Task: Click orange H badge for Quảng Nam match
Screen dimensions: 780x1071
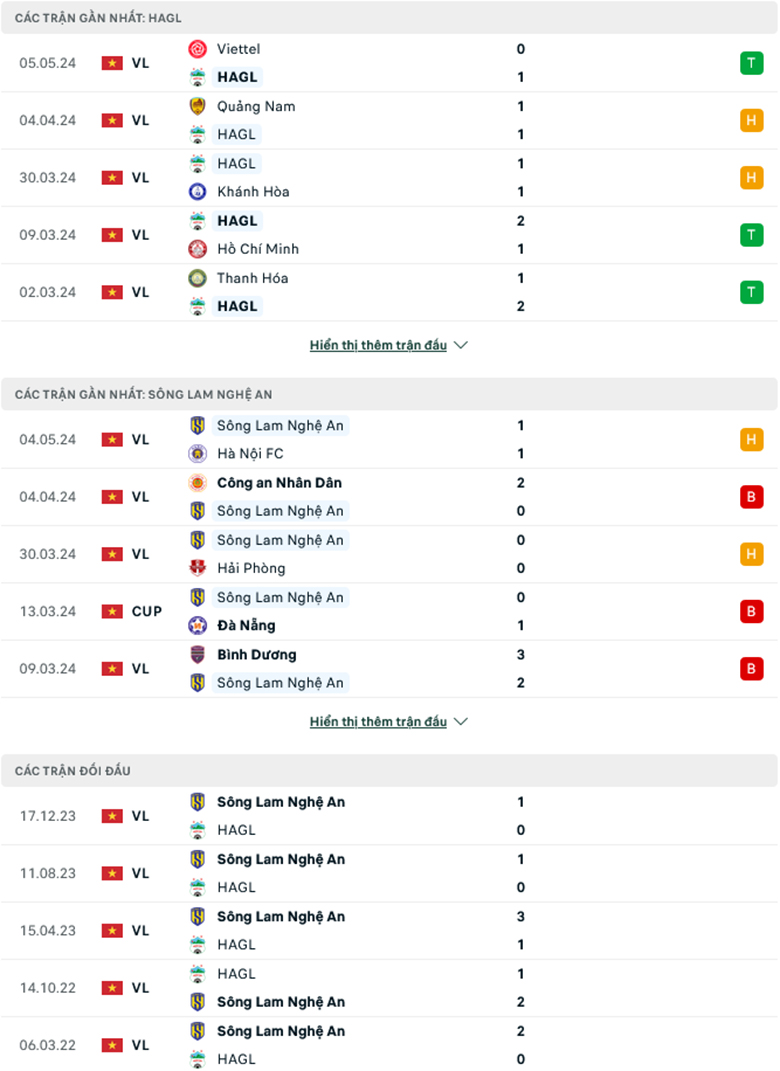Action: (x=751, y=120)
